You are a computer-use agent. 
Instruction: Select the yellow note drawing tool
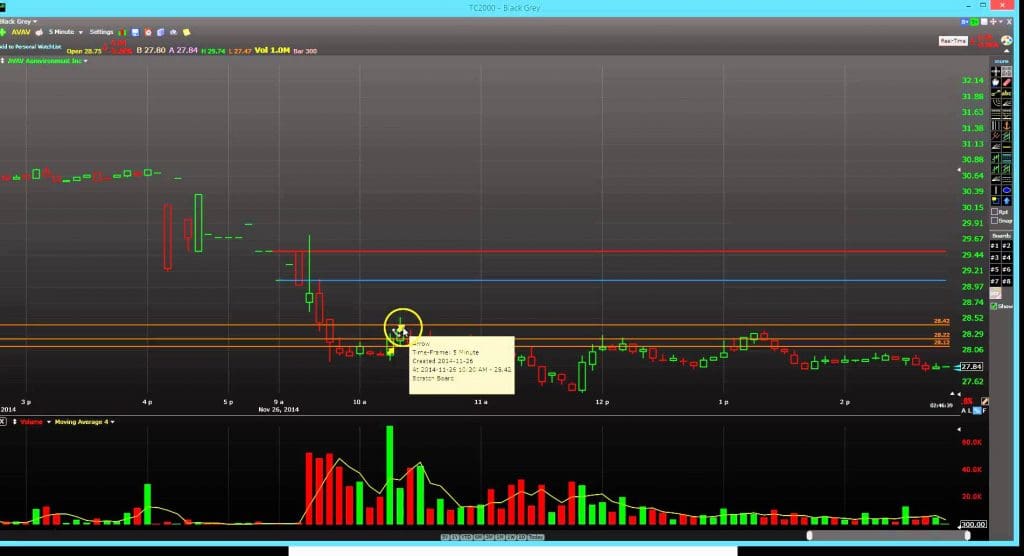[x=996, y=201]
